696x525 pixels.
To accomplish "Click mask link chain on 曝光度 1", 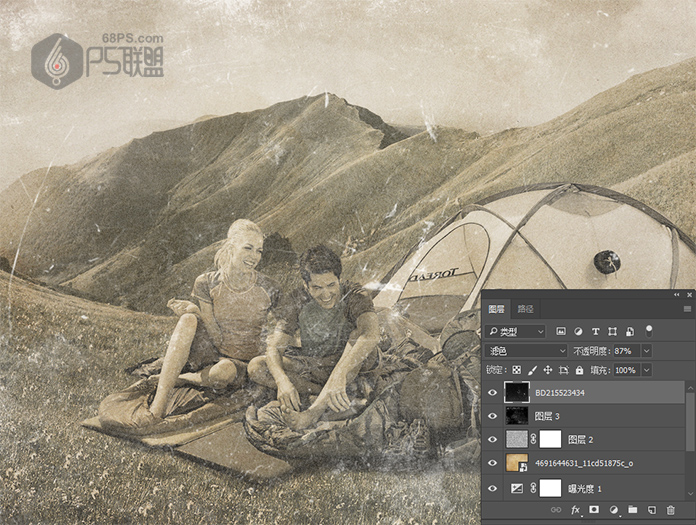I will point(534,488).
